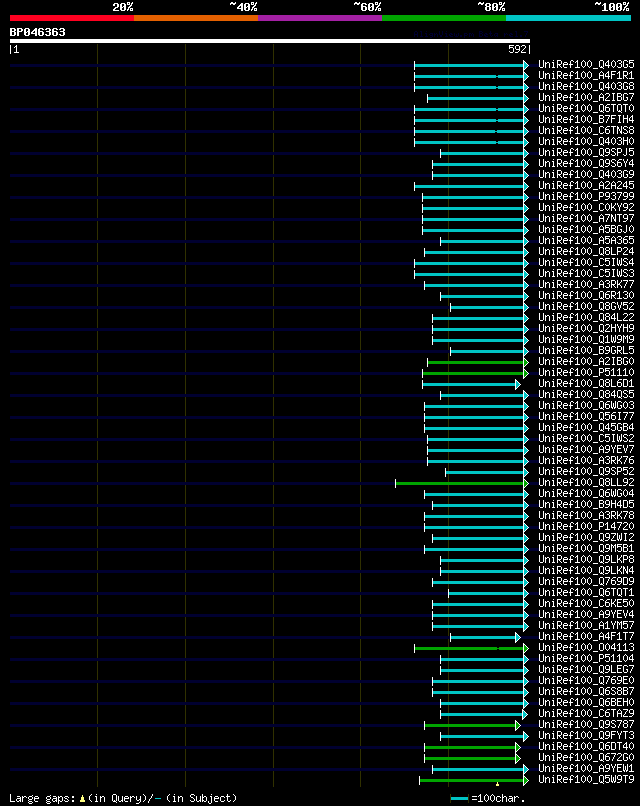
Task: Select the UniRef100_Q9LKP8 label
Action: [x=586, y=560]
